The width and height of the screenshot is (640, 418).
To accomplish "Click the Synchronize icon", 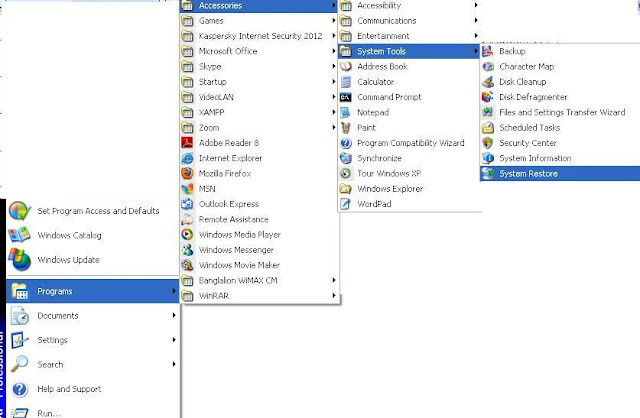I will (346, 158).
